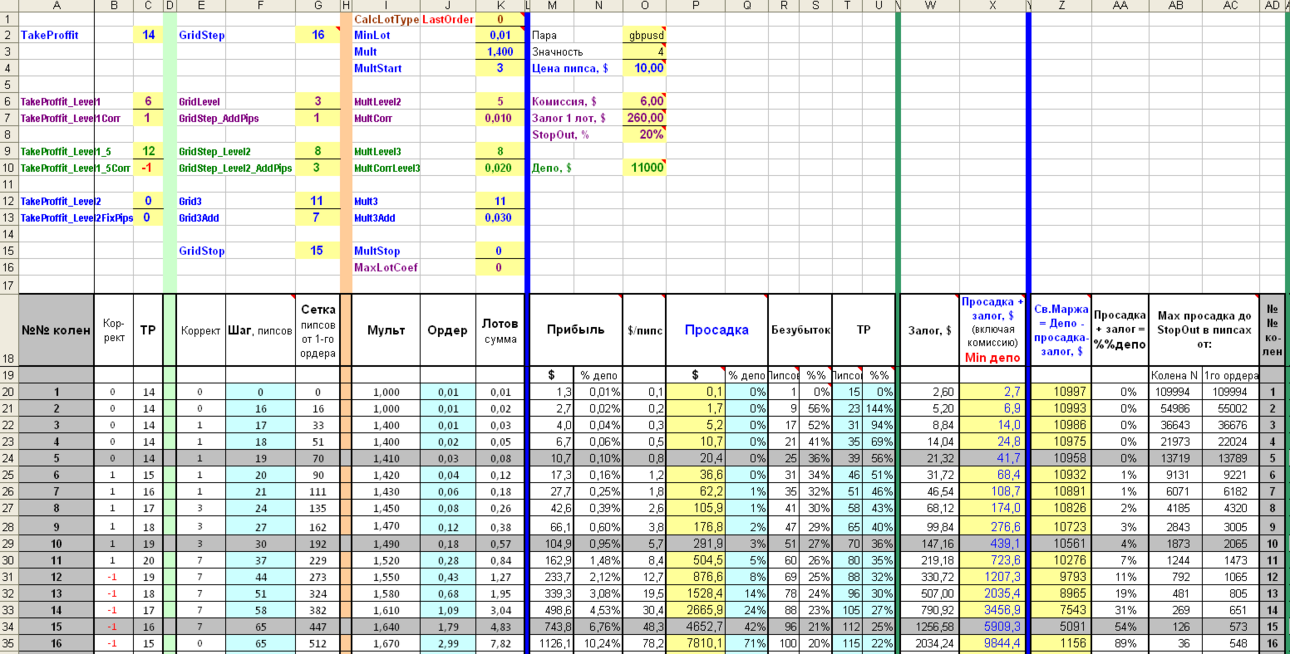The width and height of the screenshot is (1290, 654).
Task: Select the StopOut value 20%
Action: (x=645, y=134)
